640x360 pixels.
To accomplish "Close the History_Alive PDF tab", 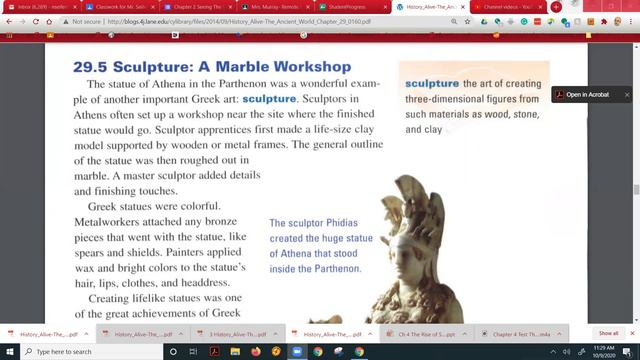I will coord(463,7).
